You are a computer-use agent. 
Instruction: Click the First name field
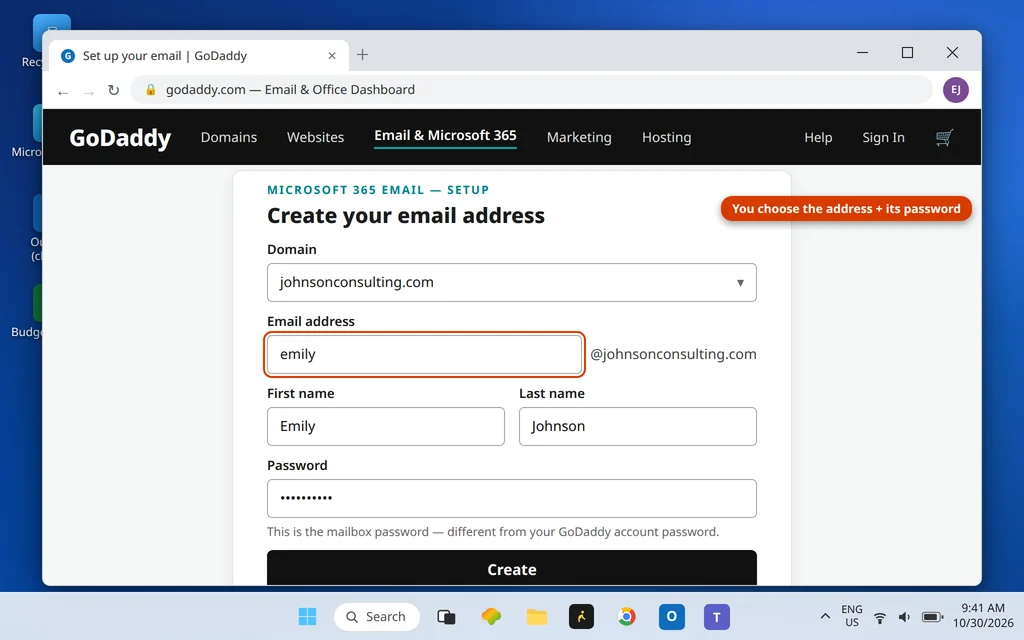385,426
